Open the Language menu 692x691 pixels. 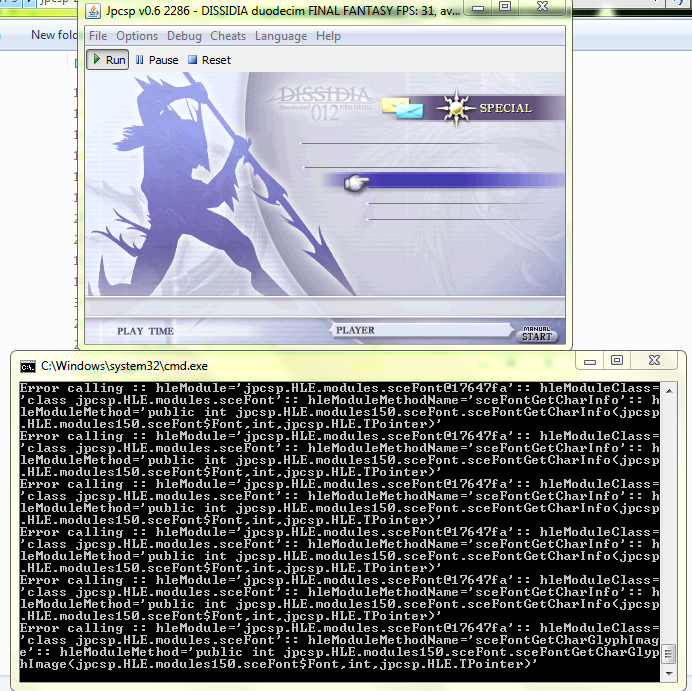click(x=281, y=36)
